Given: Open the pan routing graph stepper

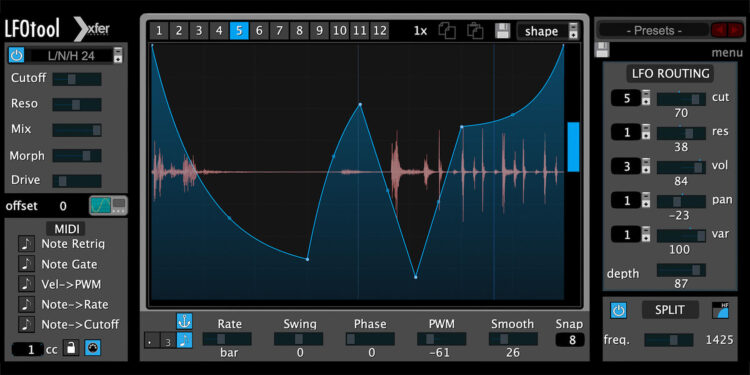Looking at the screenshot, I should [646, 201].
